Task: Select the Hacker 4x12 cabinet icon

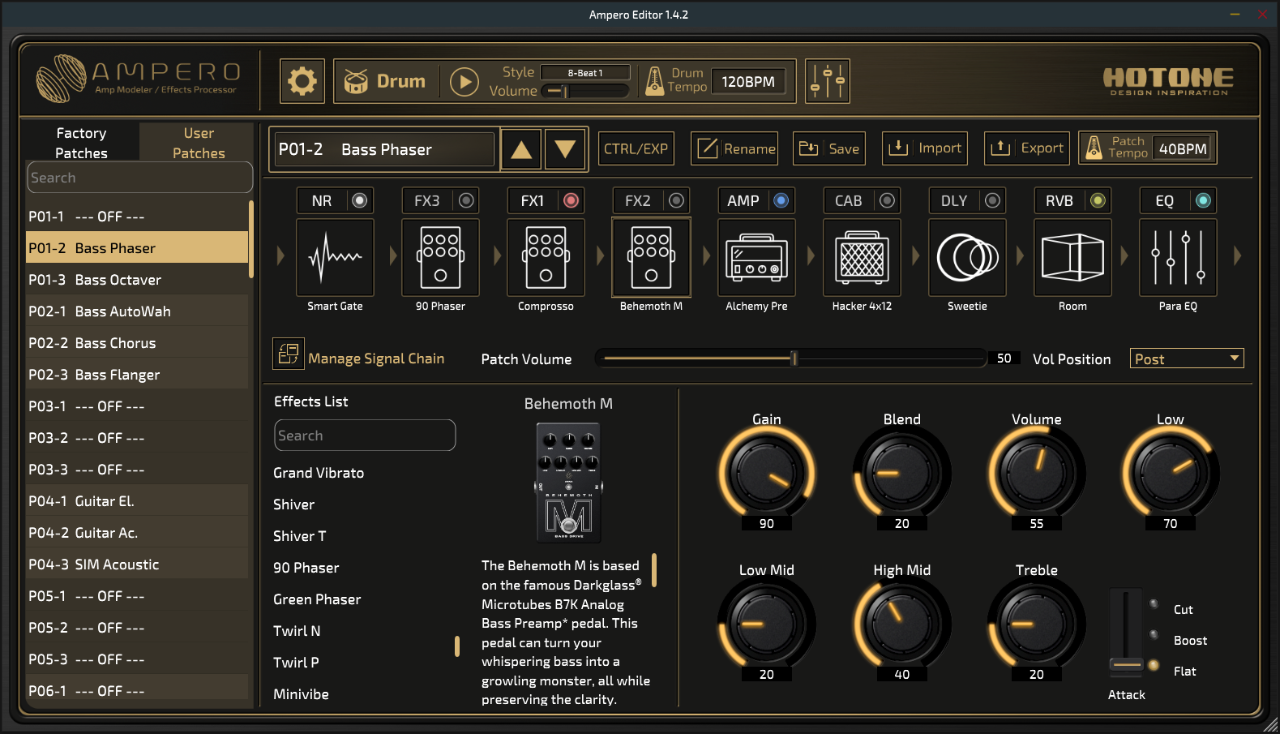Action: 862,258
